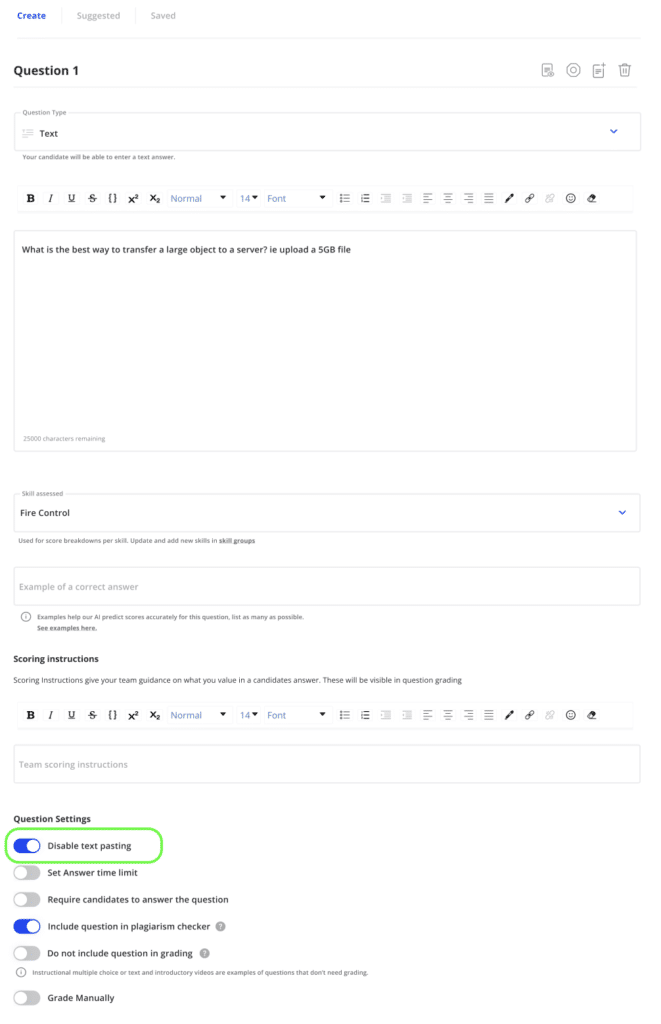Viewport: 661px width, 1024px height.
Task: Toggle bold in question editor toolbar
Action: (x=31, y=198)
